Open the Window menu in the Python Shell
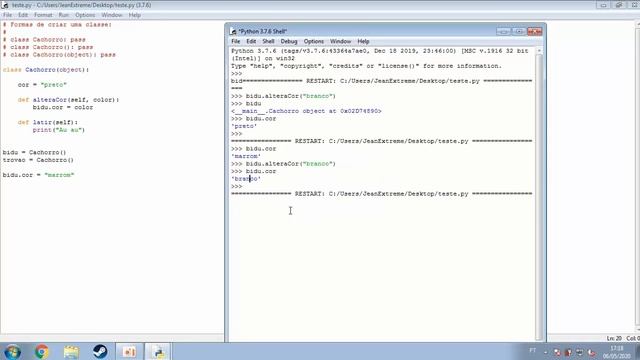The height and width of the screenshot is (360, 640). pos(340,41)
